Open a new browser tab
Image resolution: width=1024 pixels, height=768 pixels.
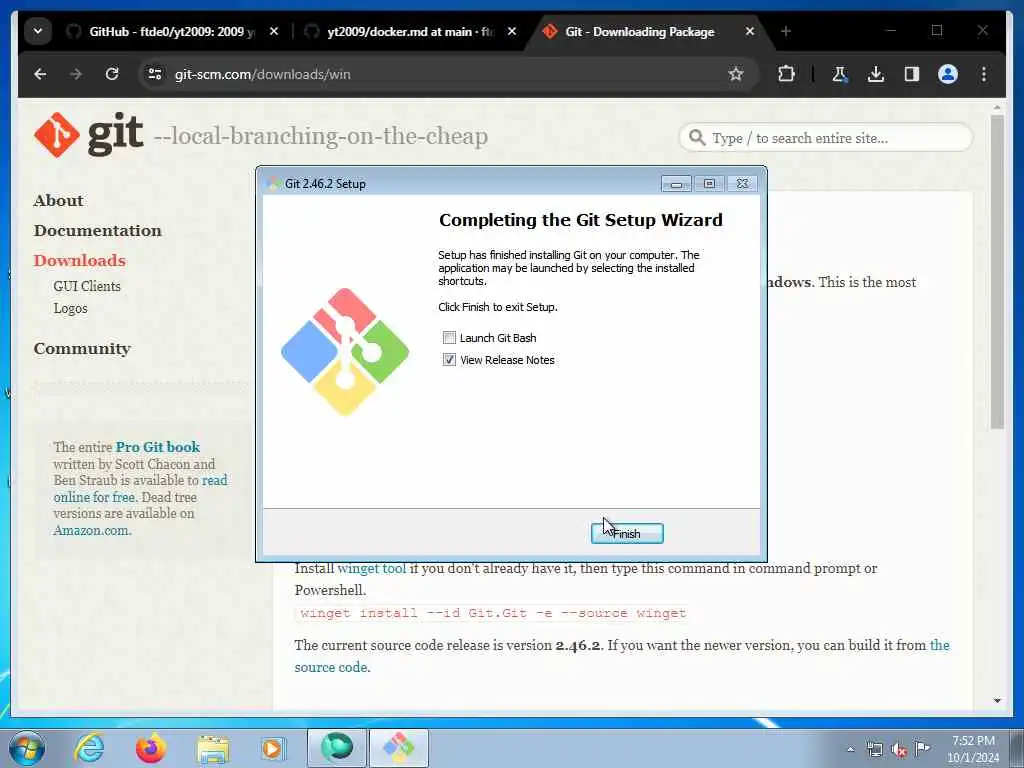pos(786,31)
